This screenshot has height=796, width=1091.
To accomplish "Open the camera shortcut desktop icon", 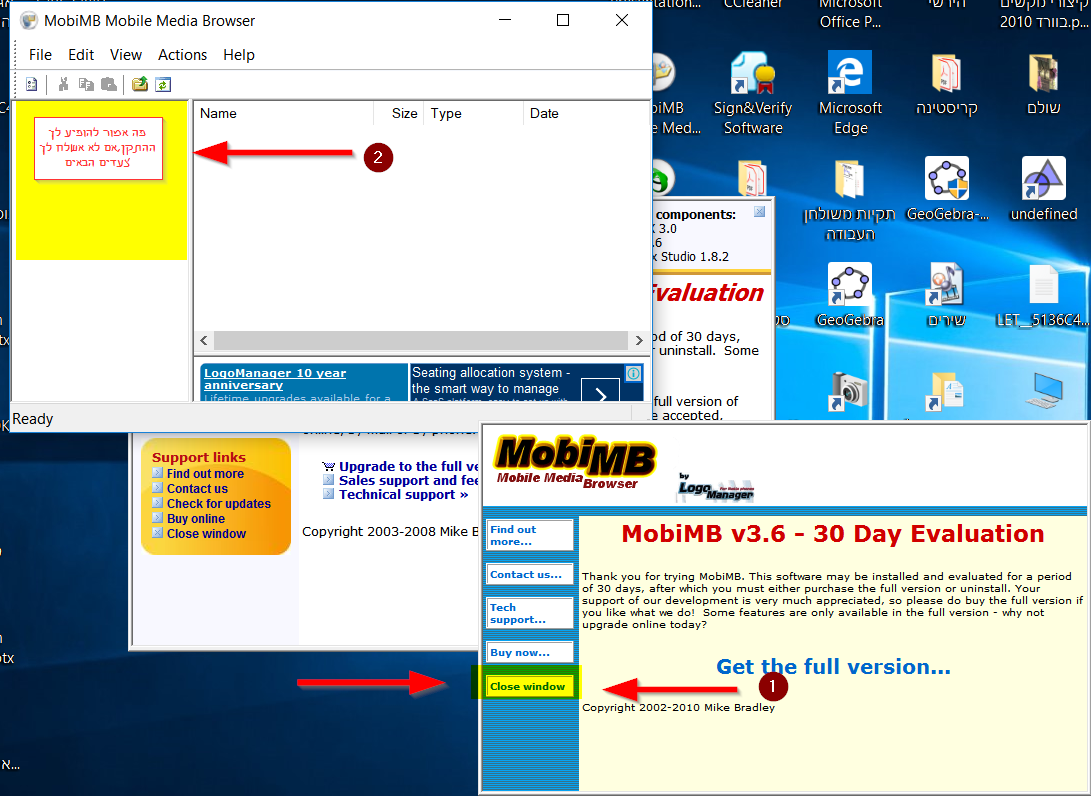I will [x=849, y=392].
